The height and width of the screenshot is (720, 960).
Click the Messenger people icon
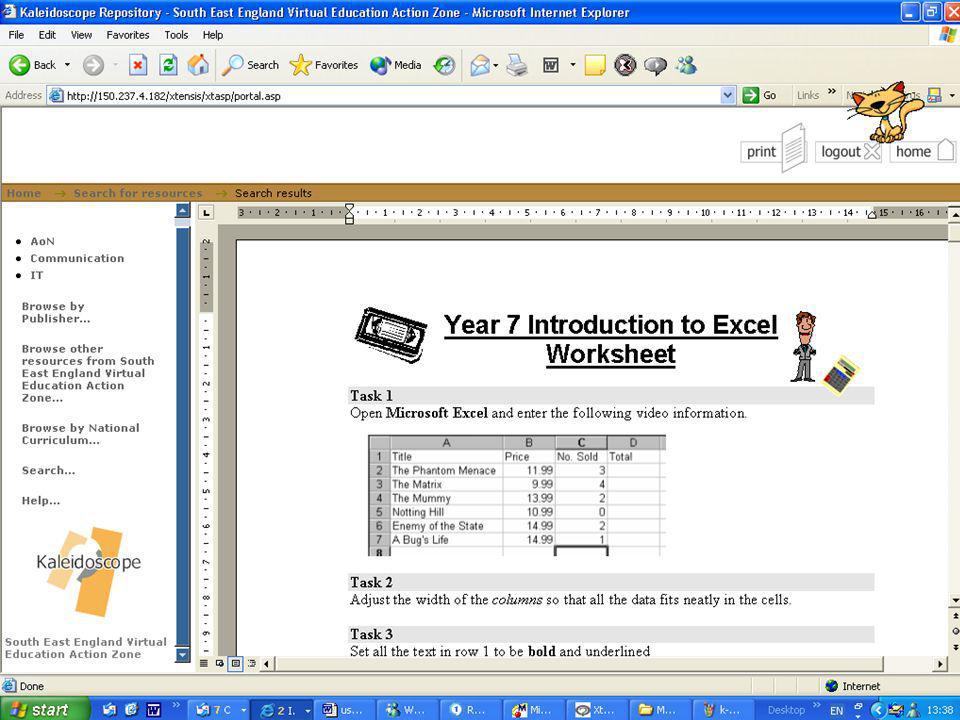coord(686,65)
